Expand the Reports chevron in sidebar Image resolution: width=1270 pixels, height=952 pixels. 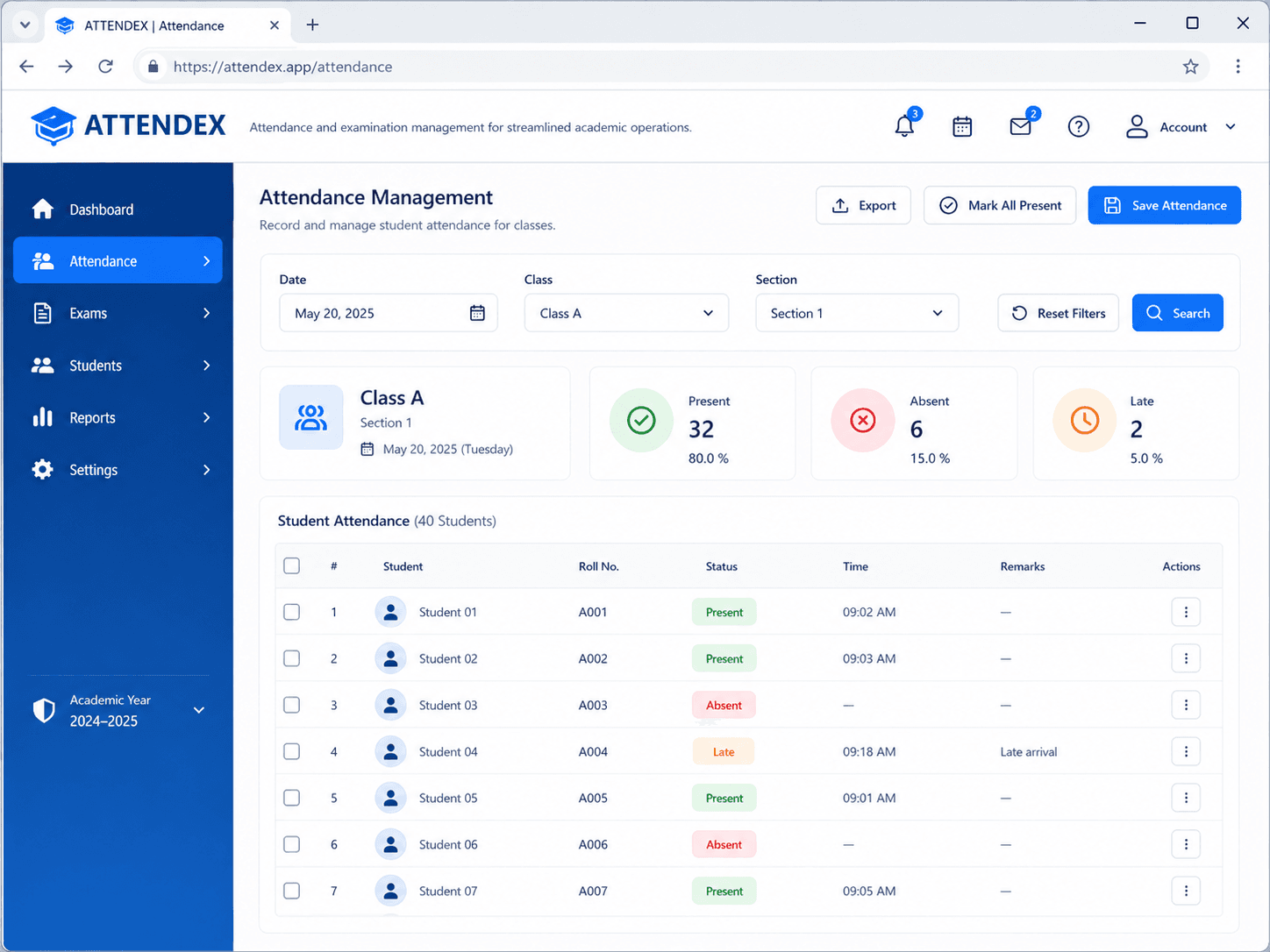click(x=207, y=417)
